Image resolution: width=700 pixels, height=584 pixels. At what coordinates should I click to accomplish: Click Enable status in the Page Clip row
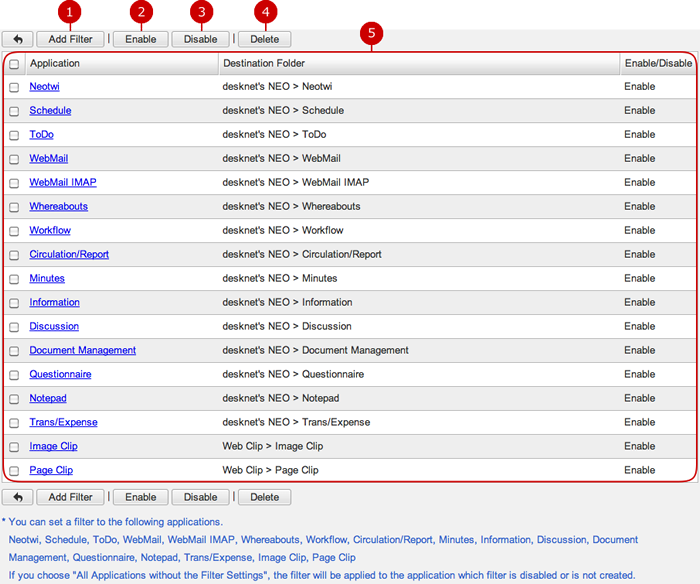pyautogui.click(x=639, y=470)
